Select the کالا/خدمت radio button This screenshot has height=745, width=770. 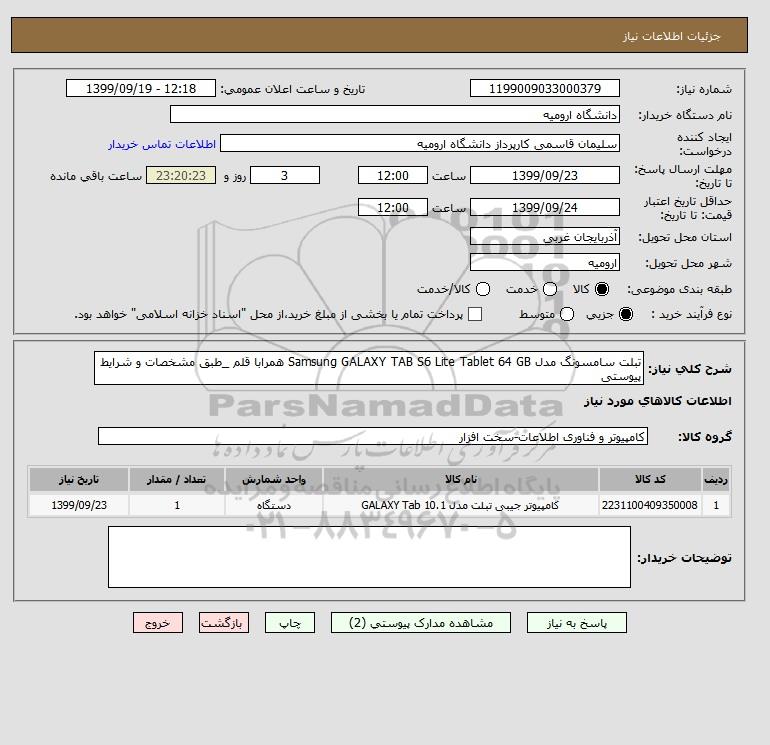(483, 289)
